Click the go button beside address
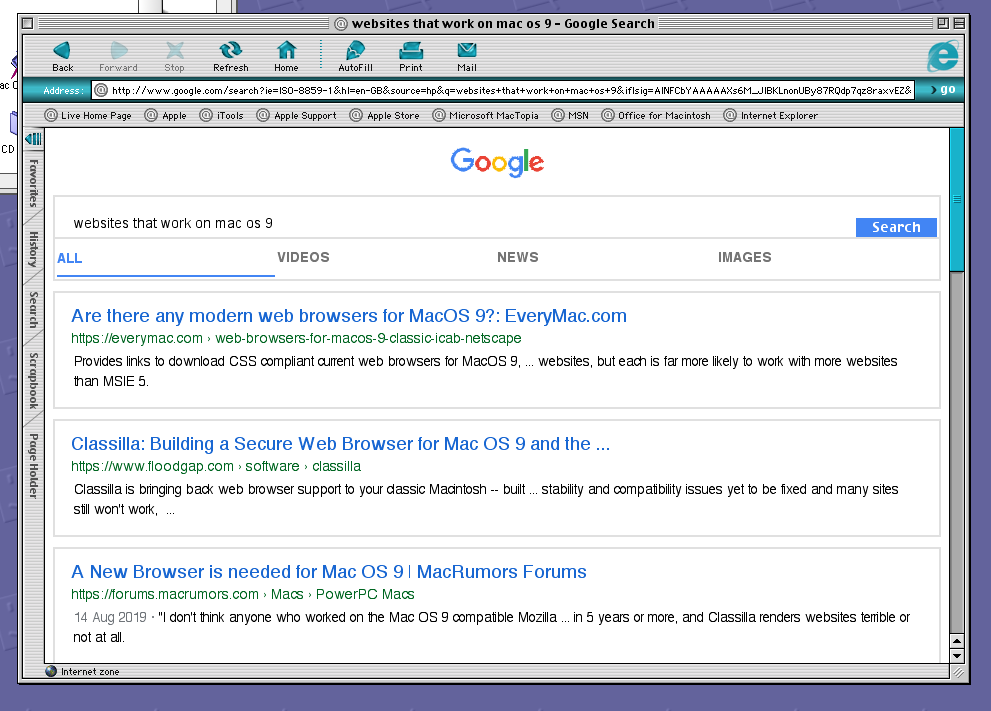The image size is (991, 711). (x=942, y=90)
